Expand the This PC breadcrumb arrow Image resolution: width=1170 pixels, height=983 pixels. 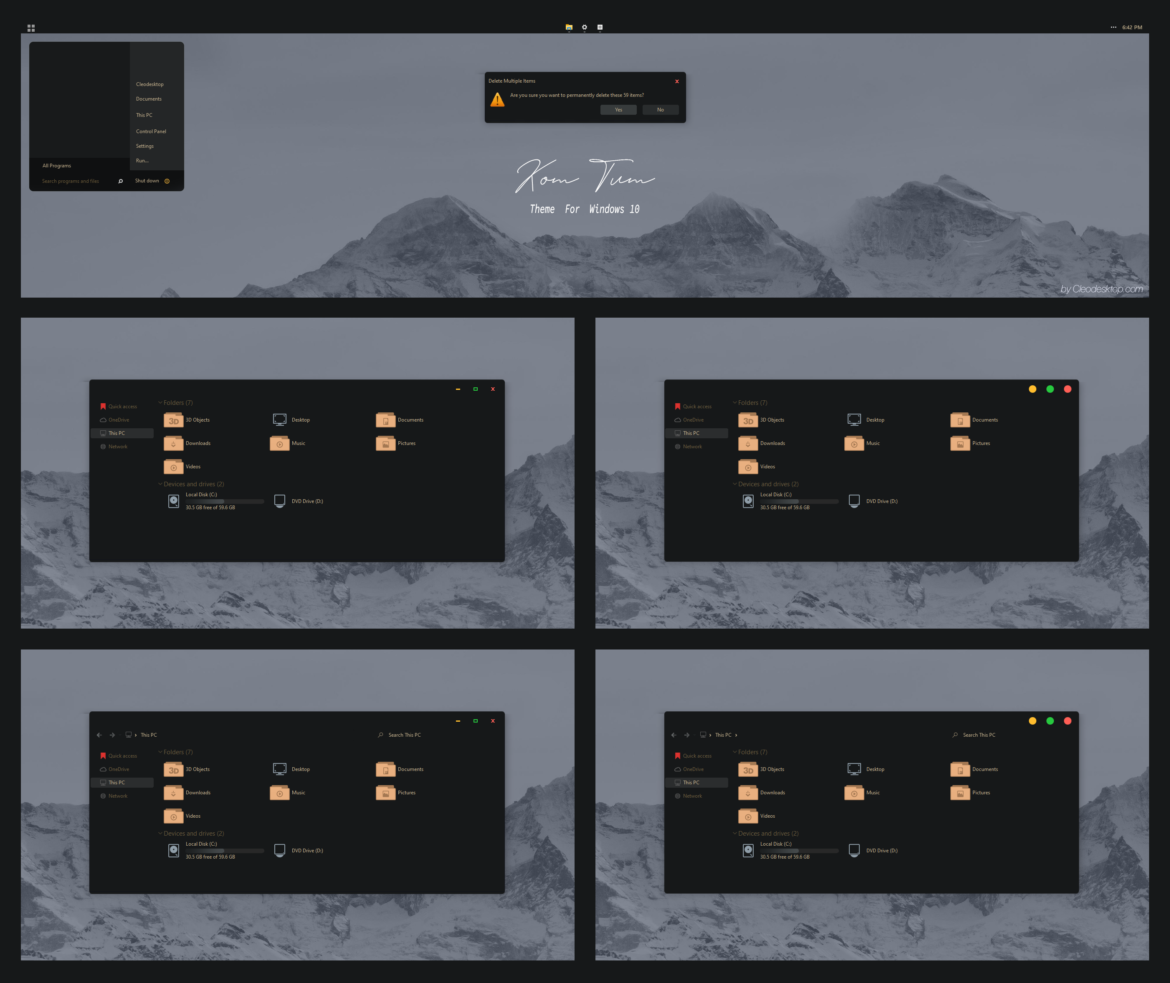click(x=734, y=734)
